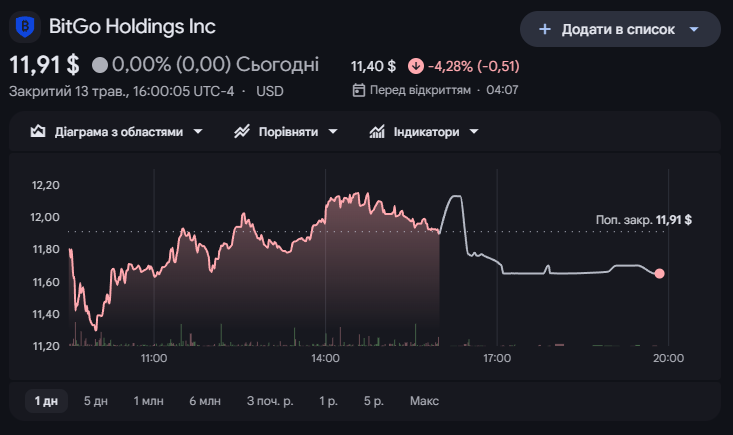Click the 12,20 y-axis label
The image size is (733, 435).
46,185
